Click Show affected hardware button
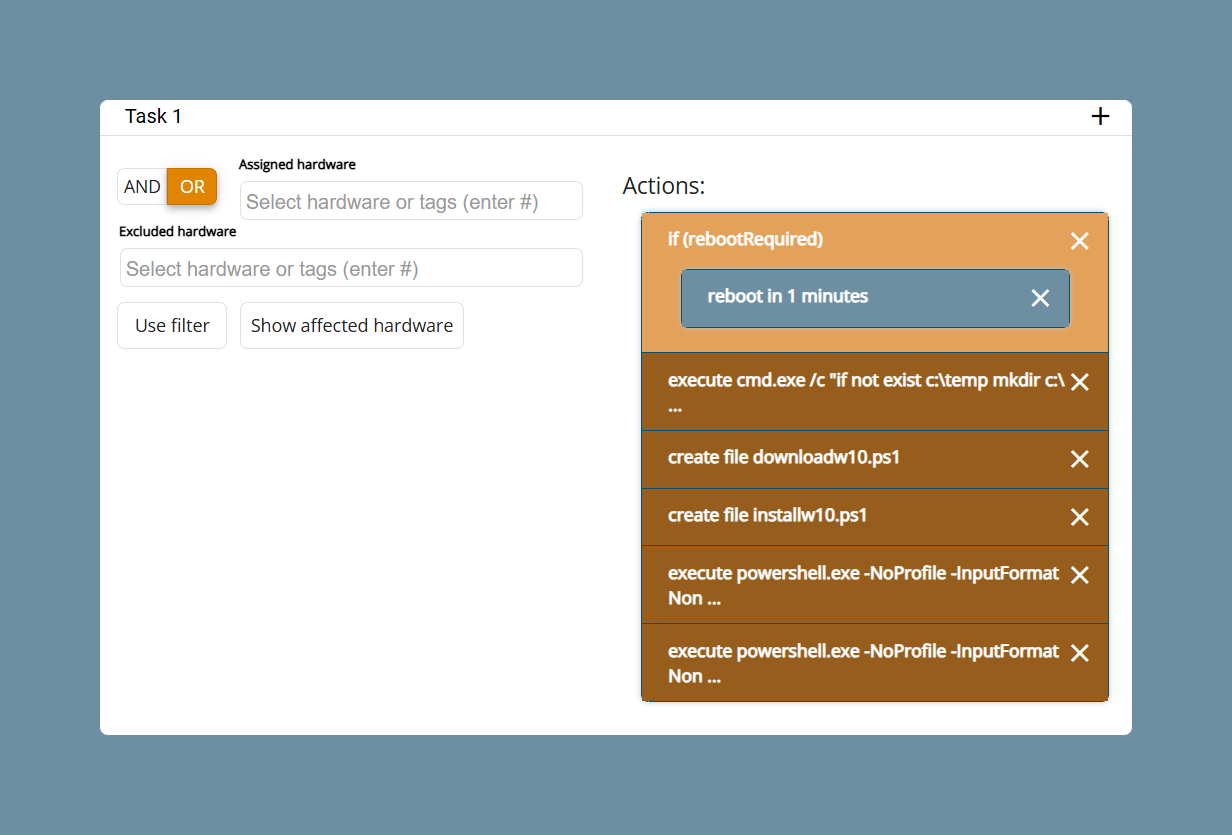The image size is (1232, 835). coord(352,325)
